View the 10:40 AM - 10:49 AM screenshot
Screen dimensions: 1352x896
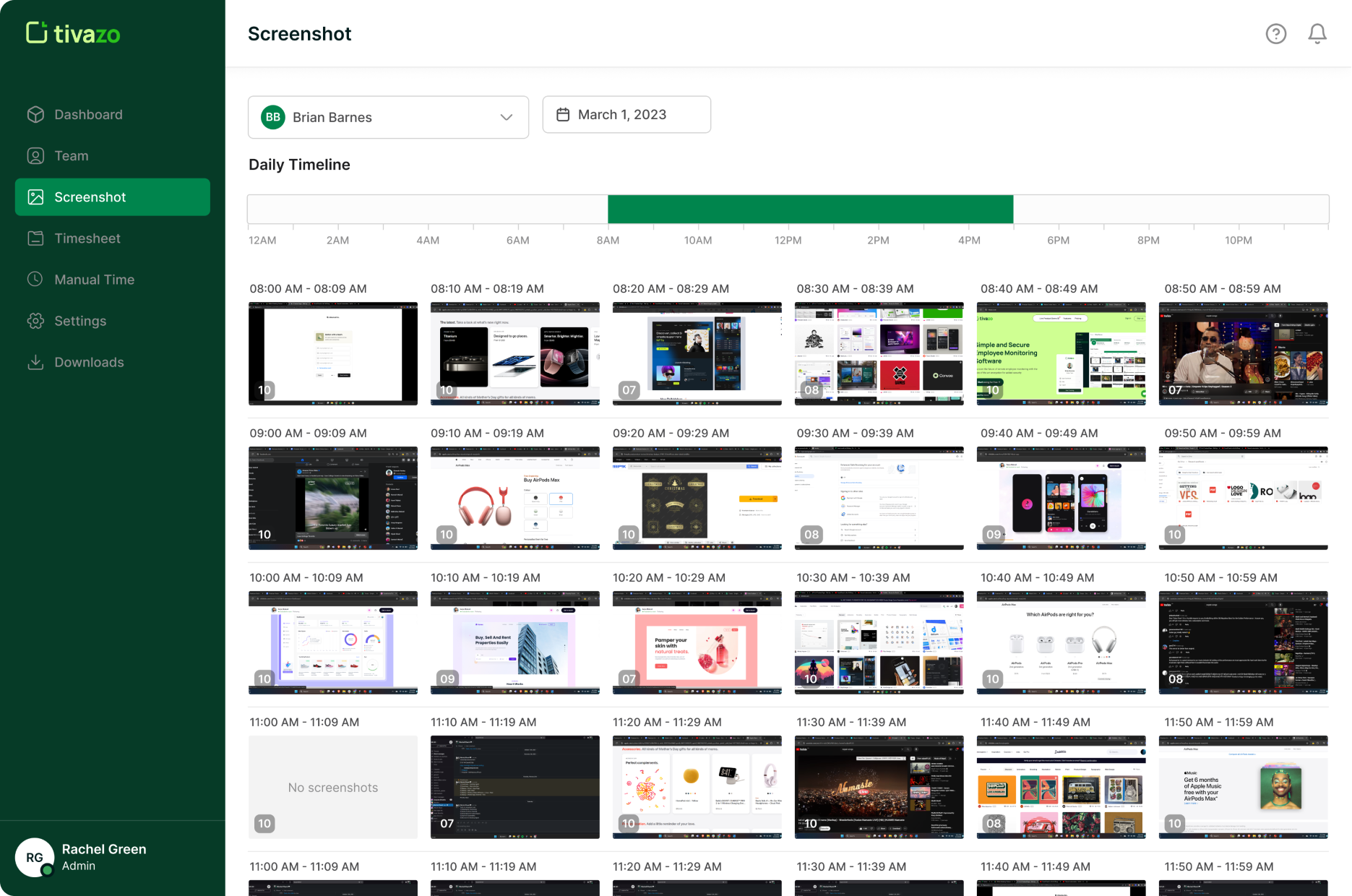coord(1061,642)
